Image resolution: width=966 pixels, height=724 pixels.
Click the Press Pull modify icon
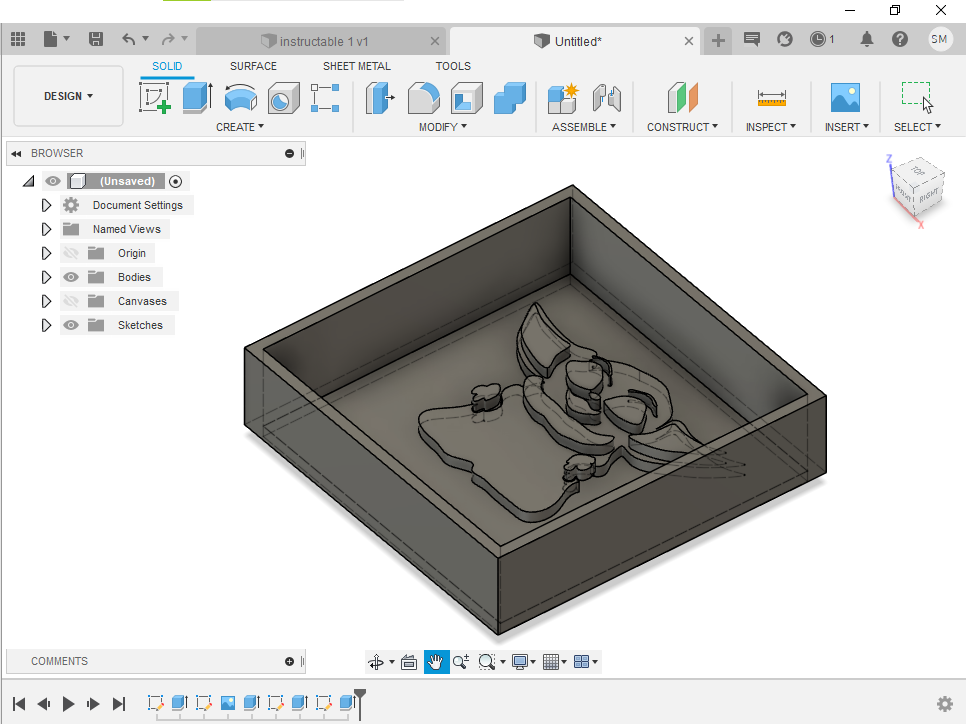coord(379,98)
